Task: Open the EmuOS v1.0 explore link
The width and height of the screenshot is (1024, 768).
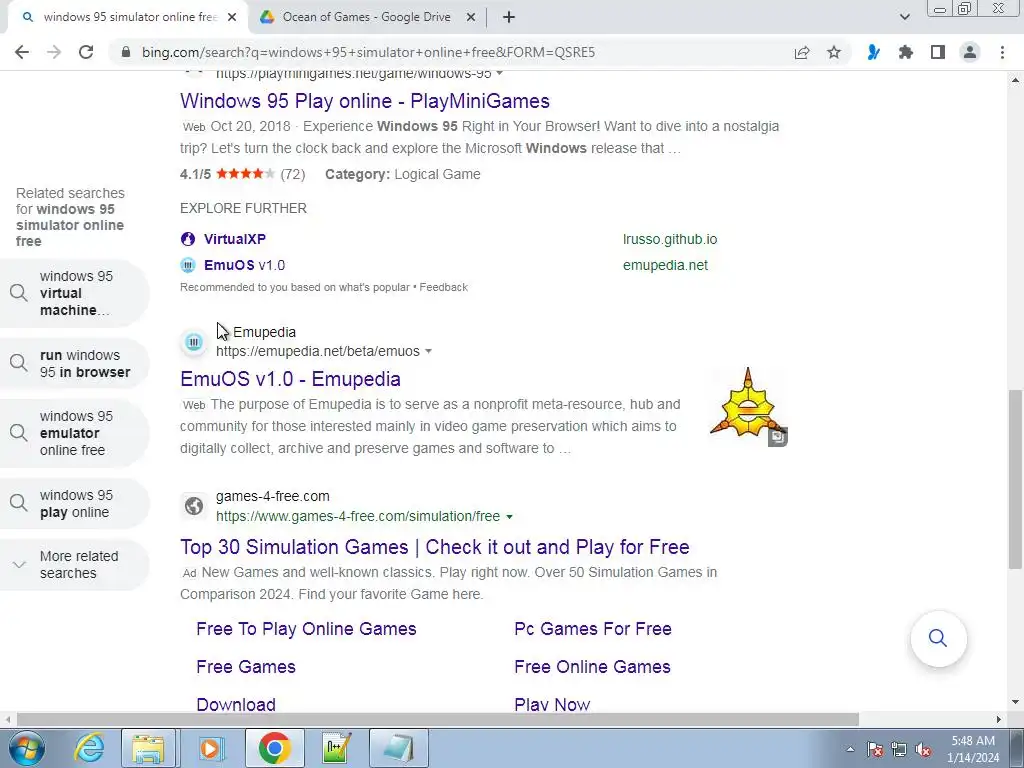Action: click(x=244, y=265)
